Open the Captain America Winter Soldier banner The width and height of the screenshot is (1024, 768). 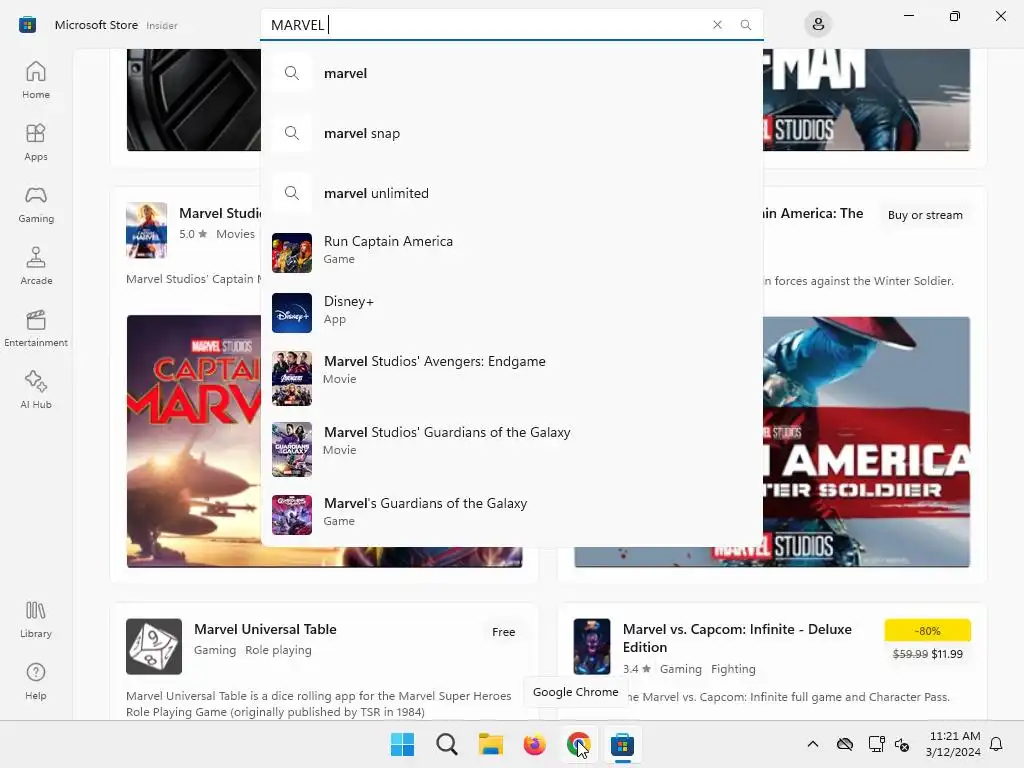[x=866, y=441]
